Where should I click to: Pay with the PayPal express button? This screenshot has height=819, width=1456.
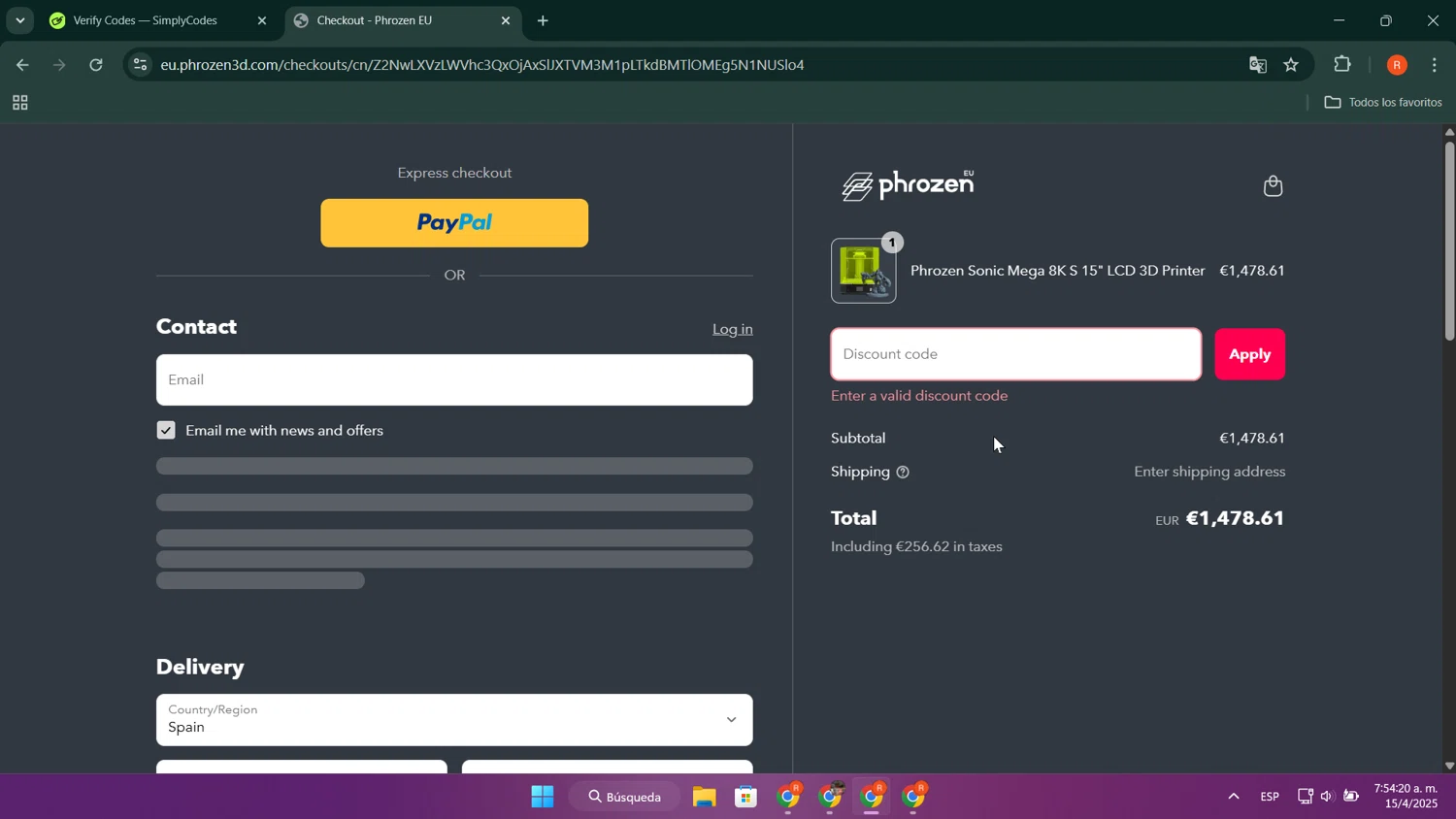click(454, 223)
